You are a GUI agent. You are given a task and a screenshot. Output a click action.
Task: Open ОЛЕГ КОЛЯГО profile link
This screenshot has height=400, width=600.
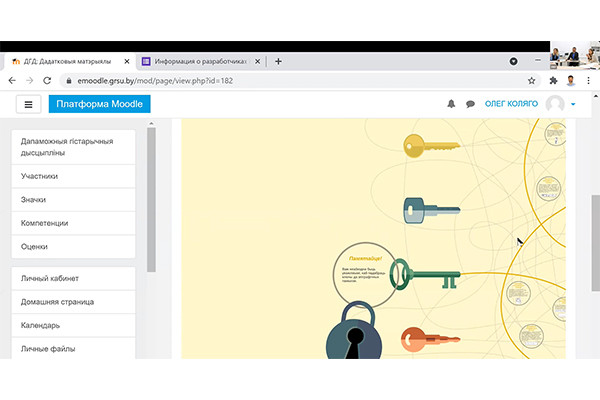(x=511, y=104)
